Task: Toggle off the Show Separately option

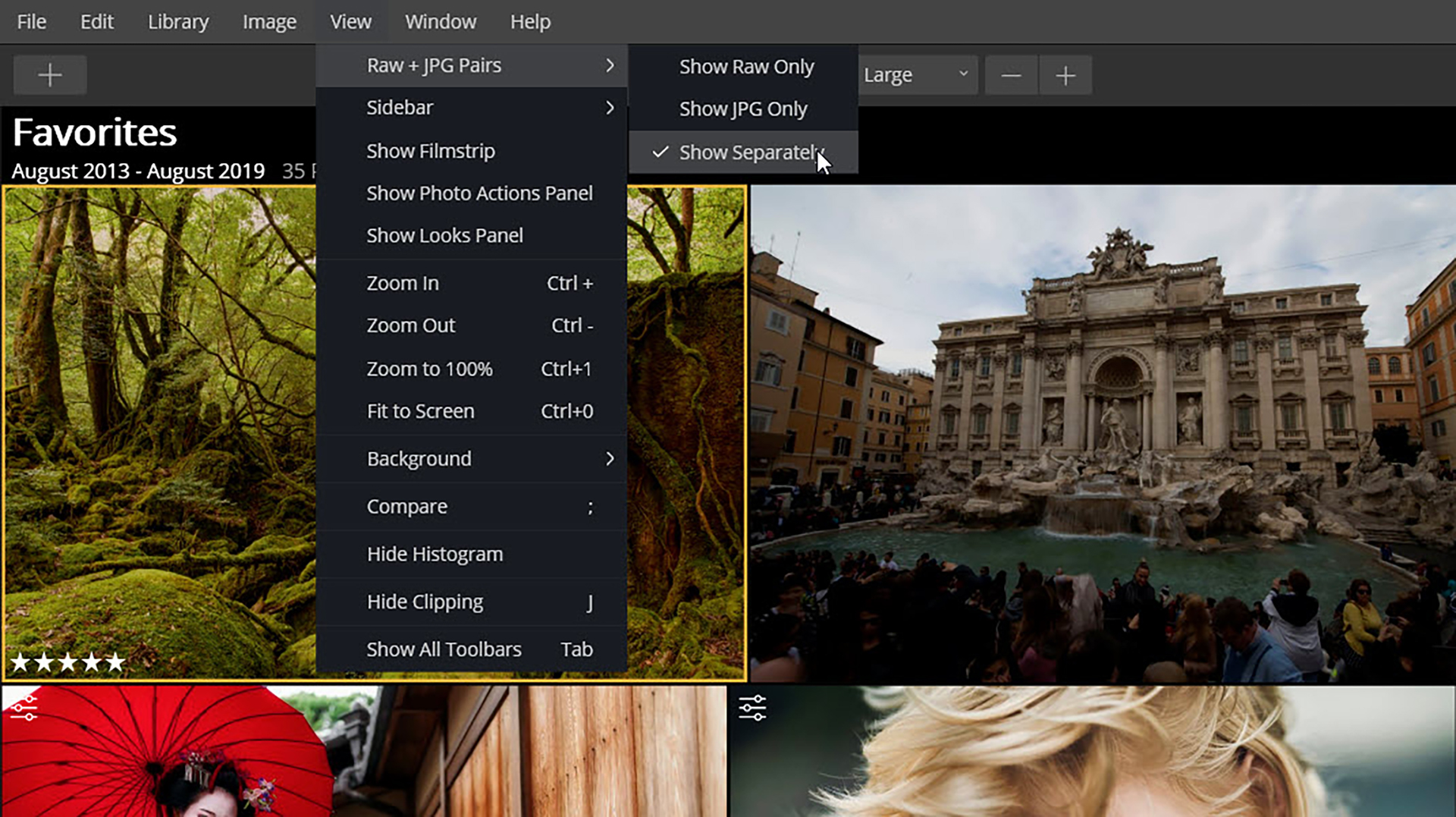Action: [x=751, y=152]
